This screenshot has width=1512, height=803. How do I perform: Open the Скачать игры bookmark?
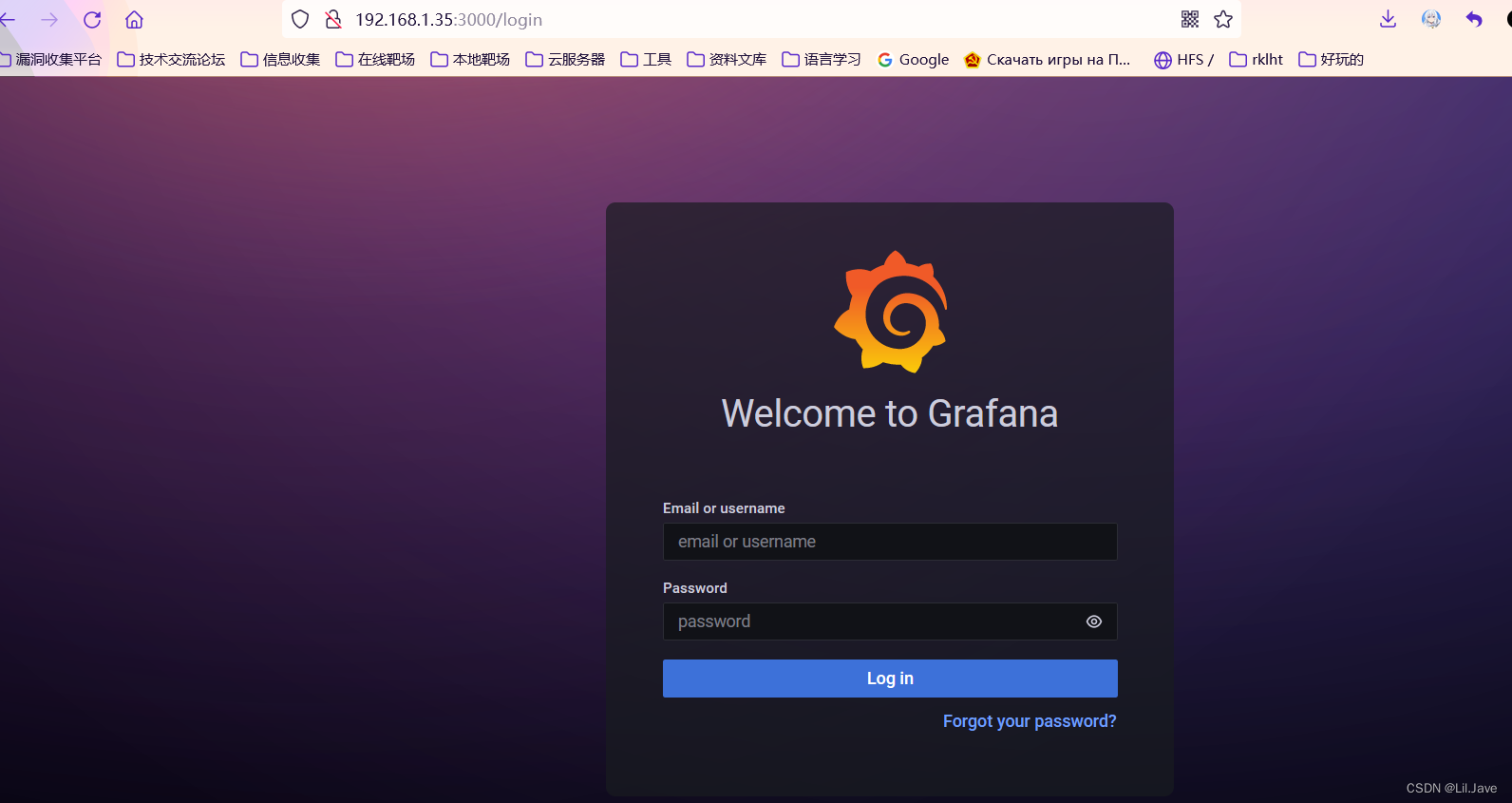coord(1048,59)
